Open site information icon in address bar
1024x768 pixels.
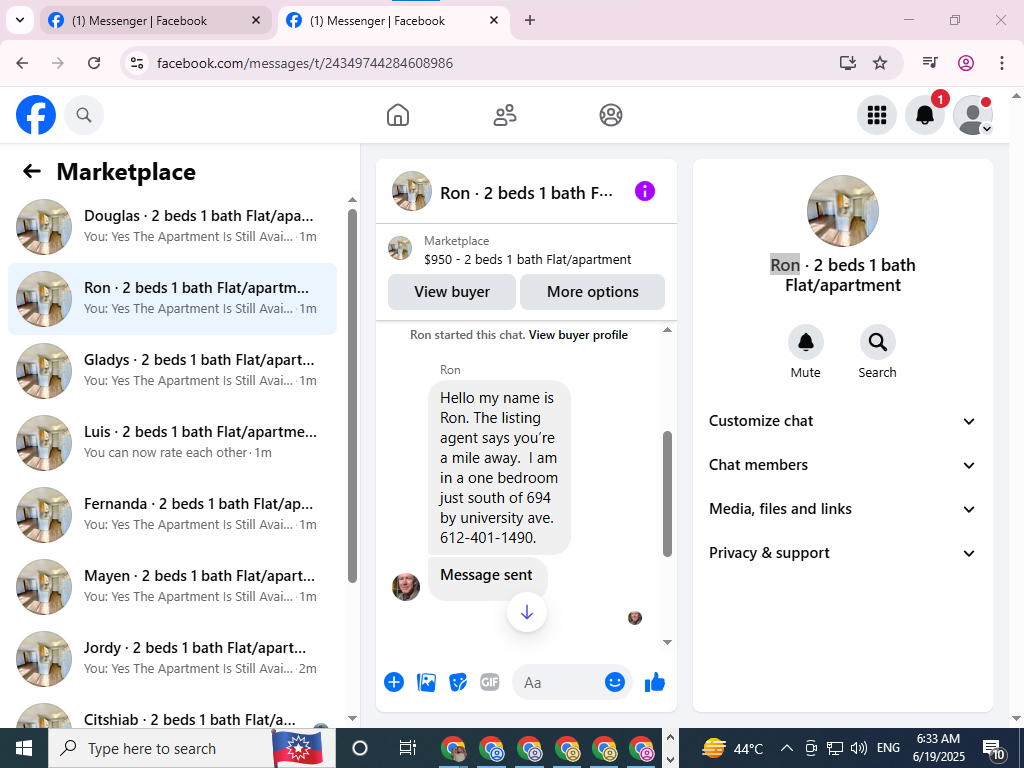[137, 63]
